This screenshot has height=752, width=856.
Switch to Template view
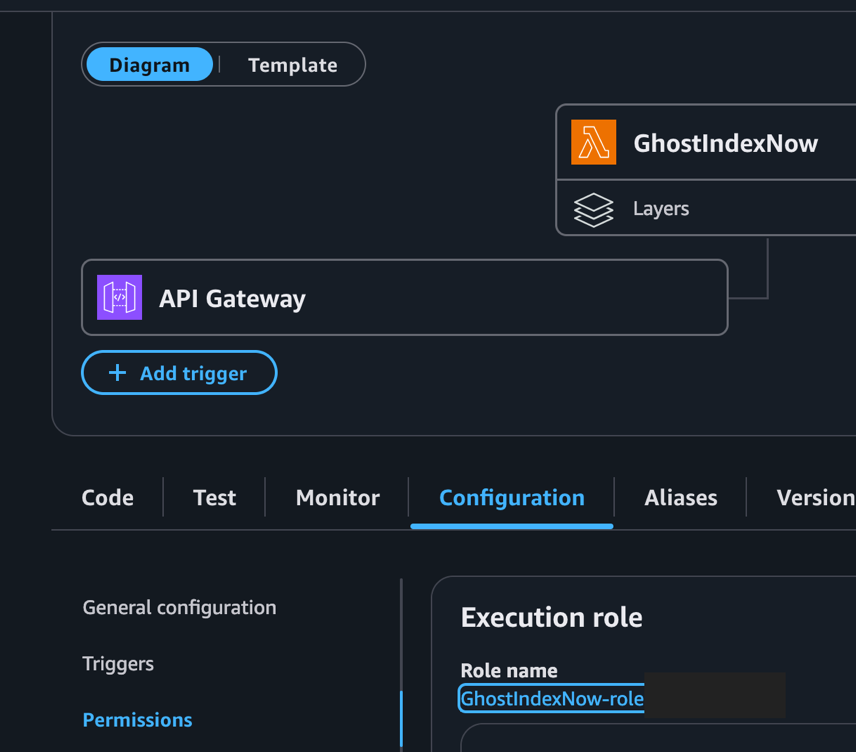(293, 65)
